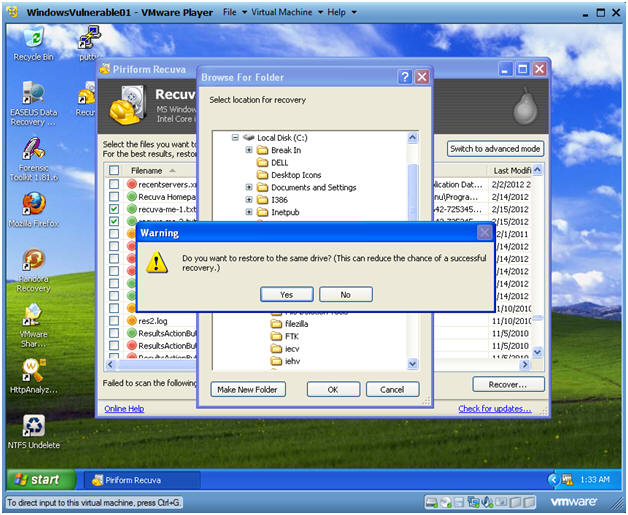Expand the Break In folder
Screen dimensions: 628x515
[x=249, y=150]
